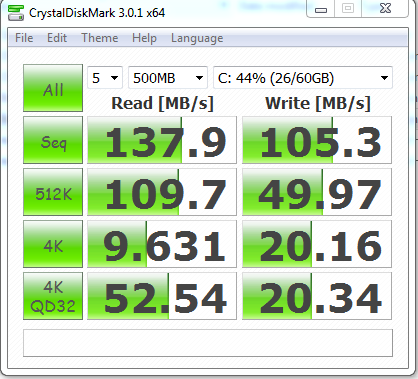Click the empty comment field at bottom
Screen dimensions: 418x379
pos(208,343)
